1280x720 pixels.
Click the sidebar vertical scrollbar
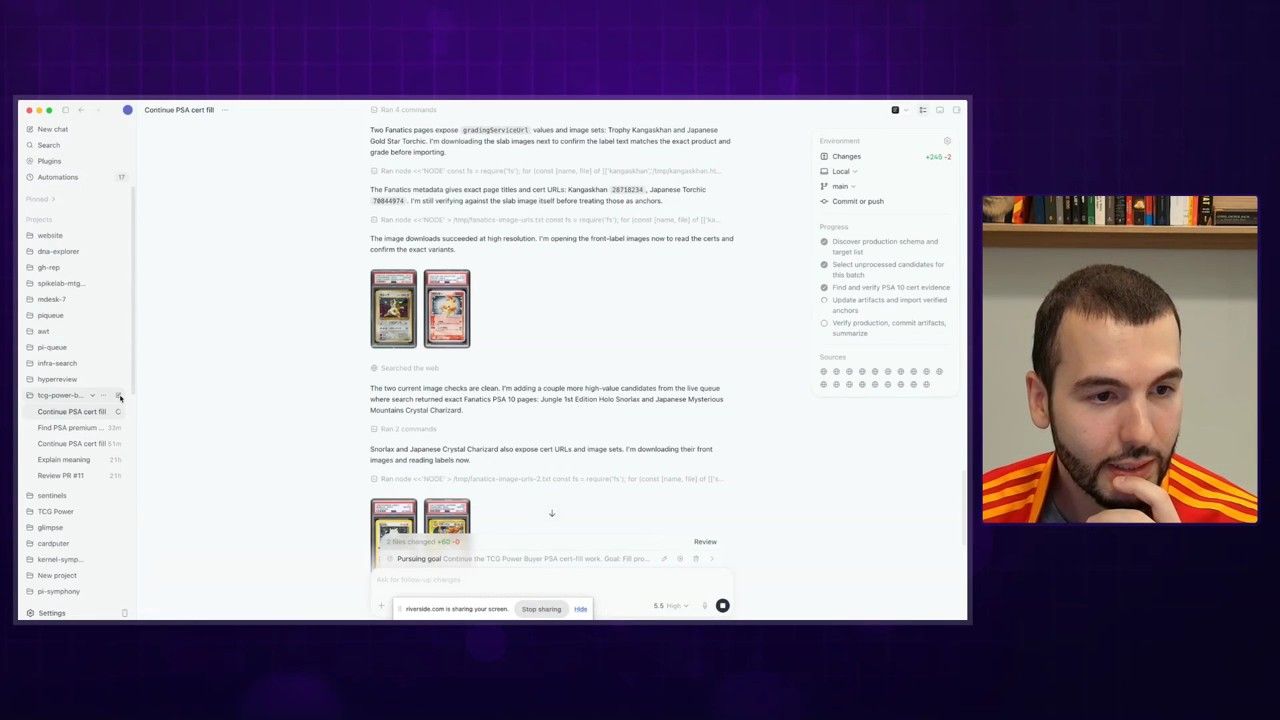133,290
